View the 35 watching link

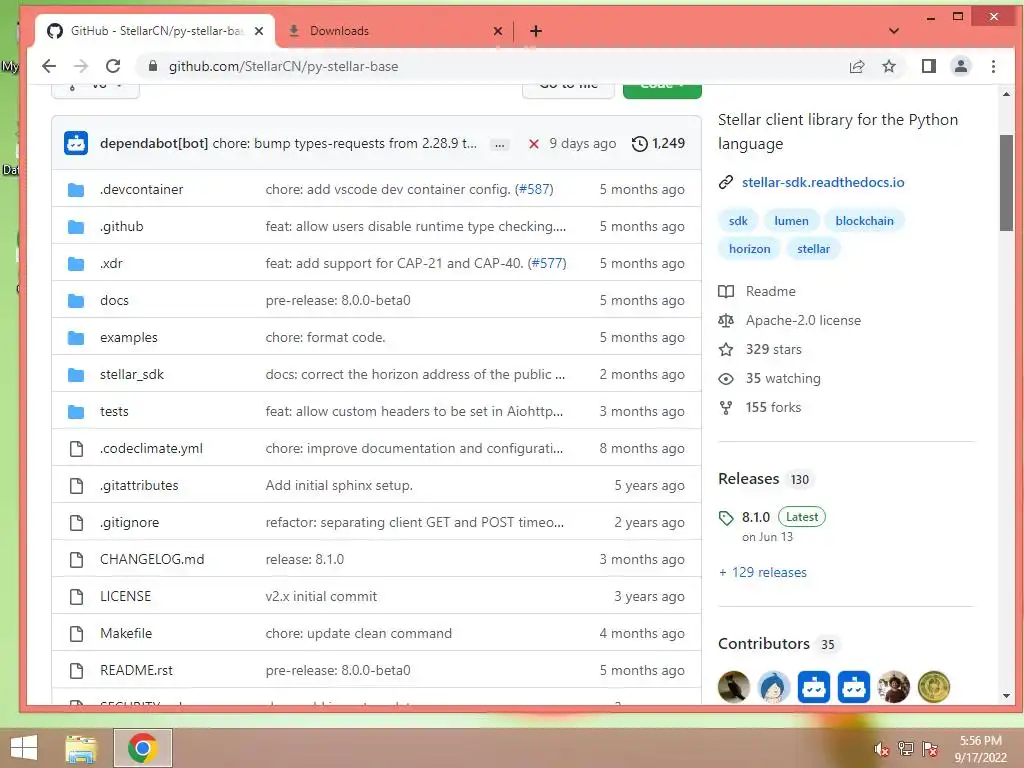tap(770, 378)
